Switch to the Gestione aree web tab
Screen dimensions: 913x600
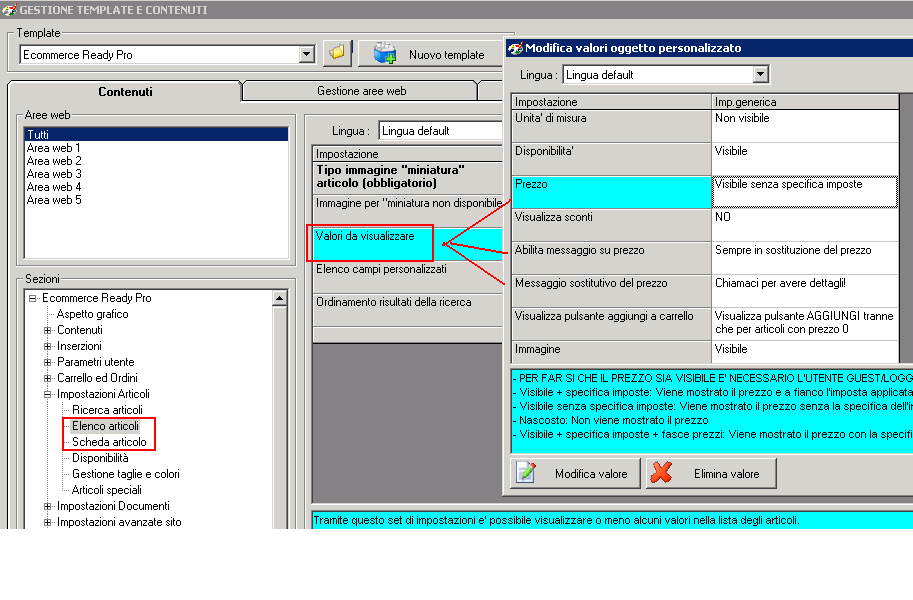tap(361, 91)
